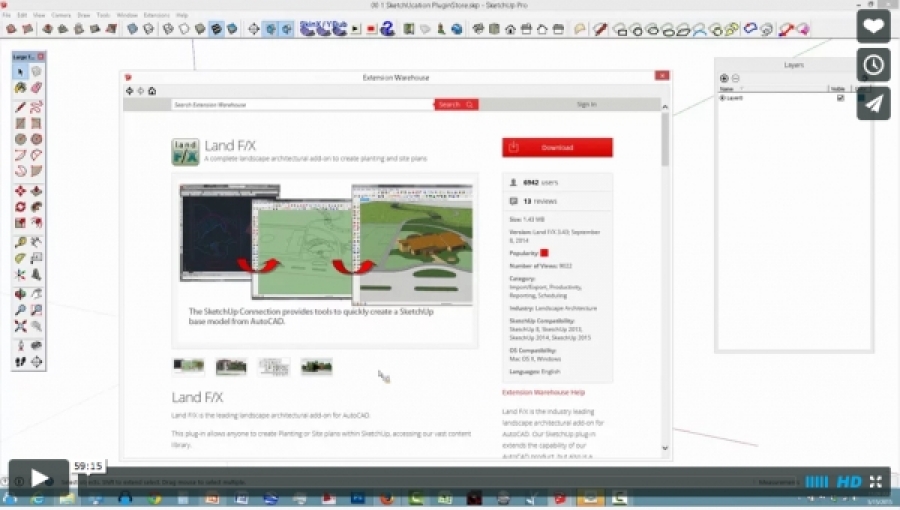Select the Circle tool

21,139
